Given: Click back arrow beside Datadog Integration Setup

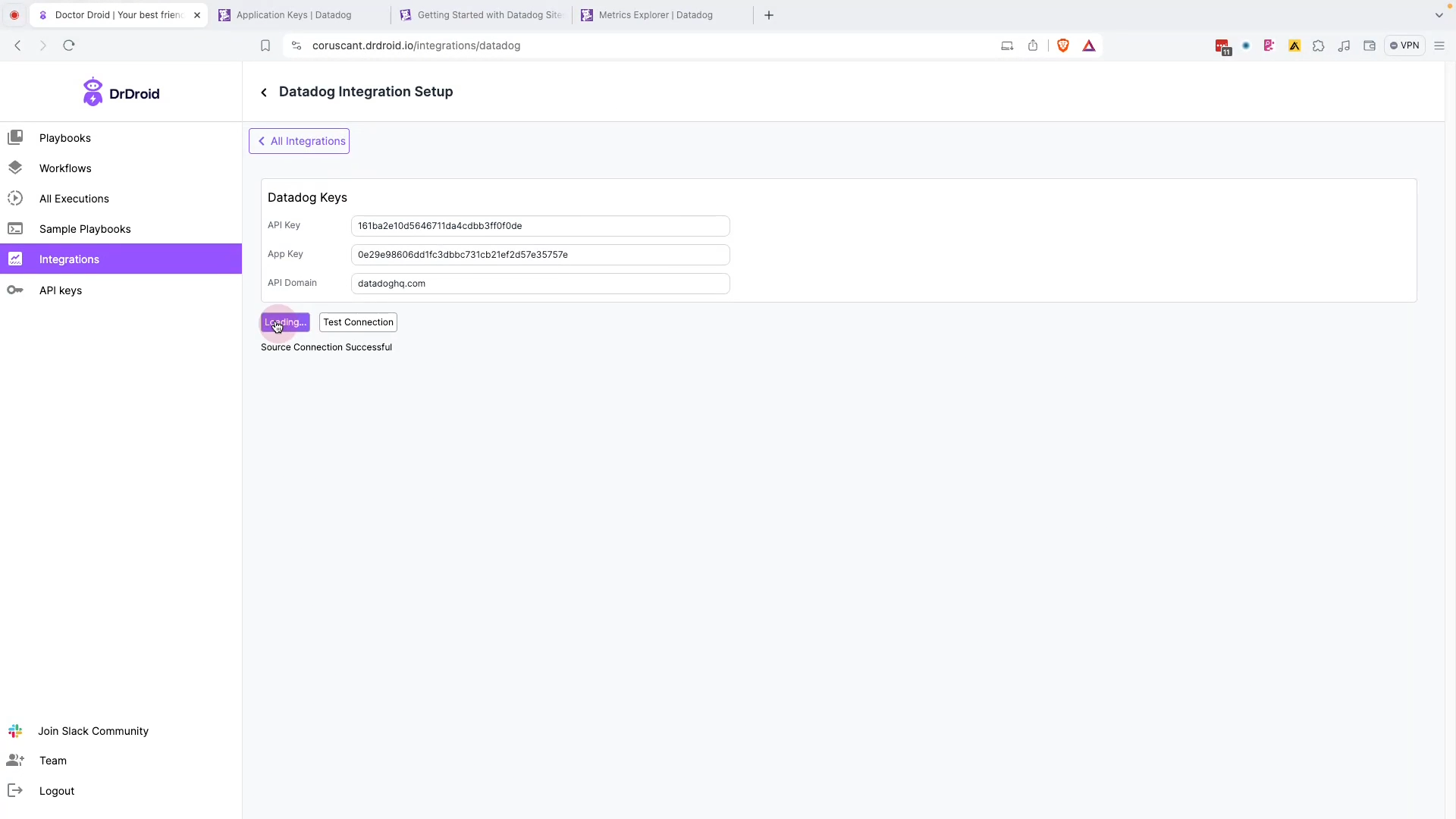Looking at the screenshot, I should [x=264, y=93].
